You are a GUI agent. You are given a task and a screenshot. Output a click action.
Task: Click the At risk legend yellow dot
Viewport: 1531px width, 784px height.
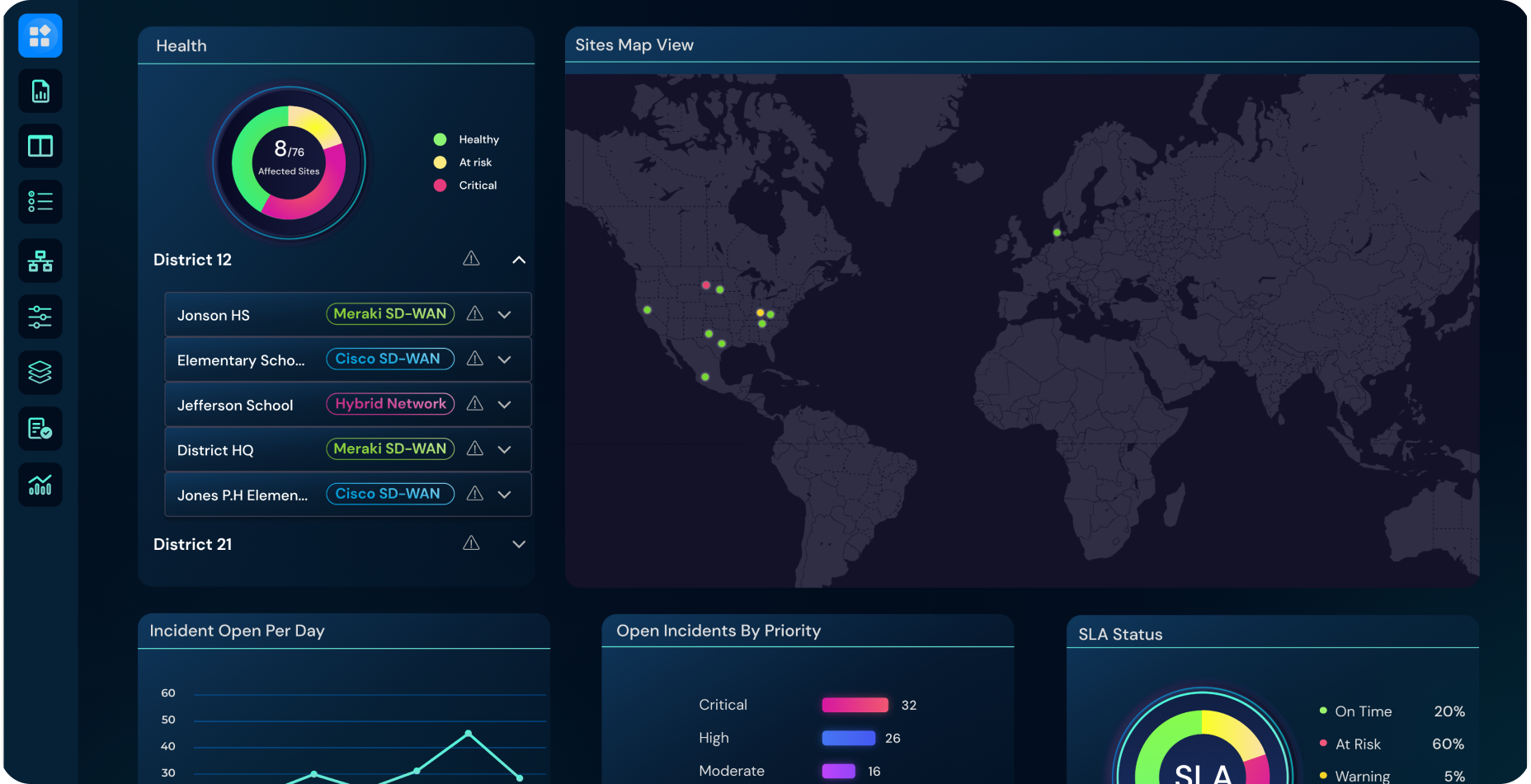coord(440,162)
